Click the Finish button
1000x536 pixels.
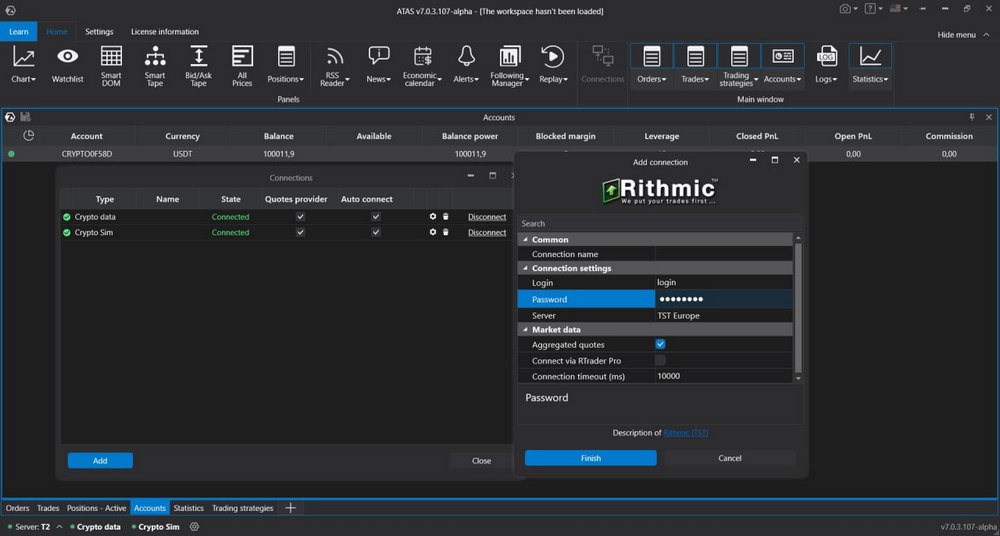point(590,458)
